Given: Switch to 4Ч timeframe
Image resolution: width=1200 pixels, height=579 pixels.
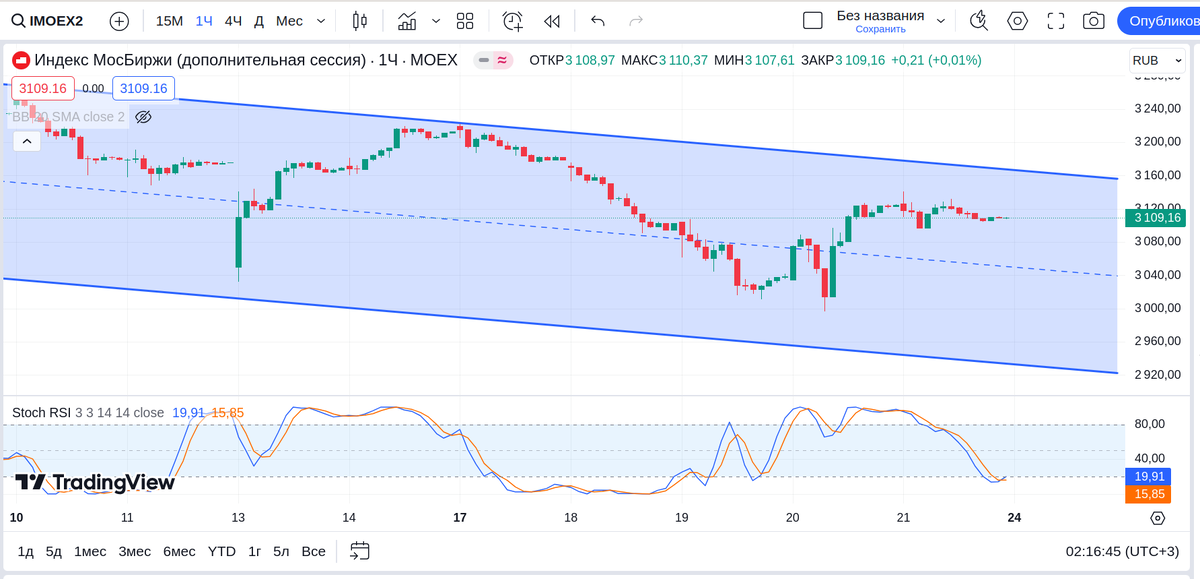Looking at the screenshot, I should [233, 20].
